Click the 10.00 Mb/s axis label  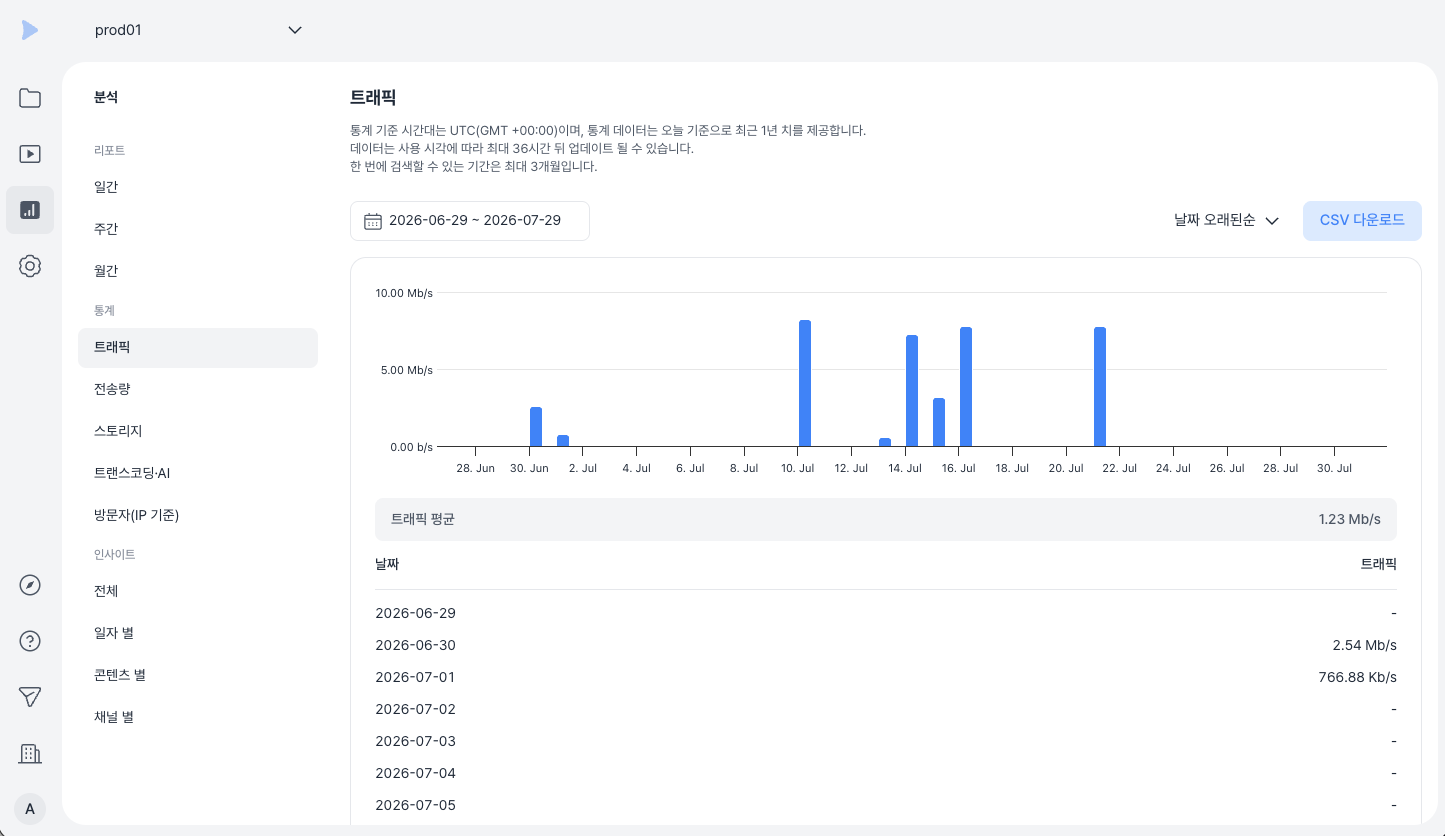(x=404, y=293)
